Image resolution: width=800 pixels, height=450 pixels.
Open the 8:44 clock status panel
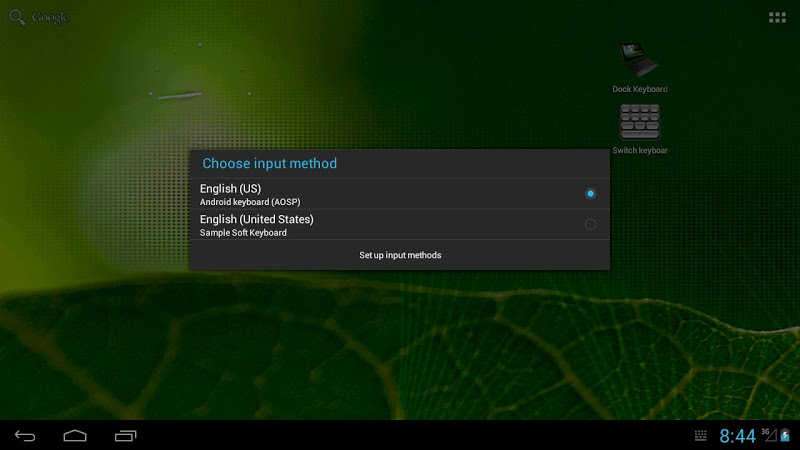[x=737, y=436]
